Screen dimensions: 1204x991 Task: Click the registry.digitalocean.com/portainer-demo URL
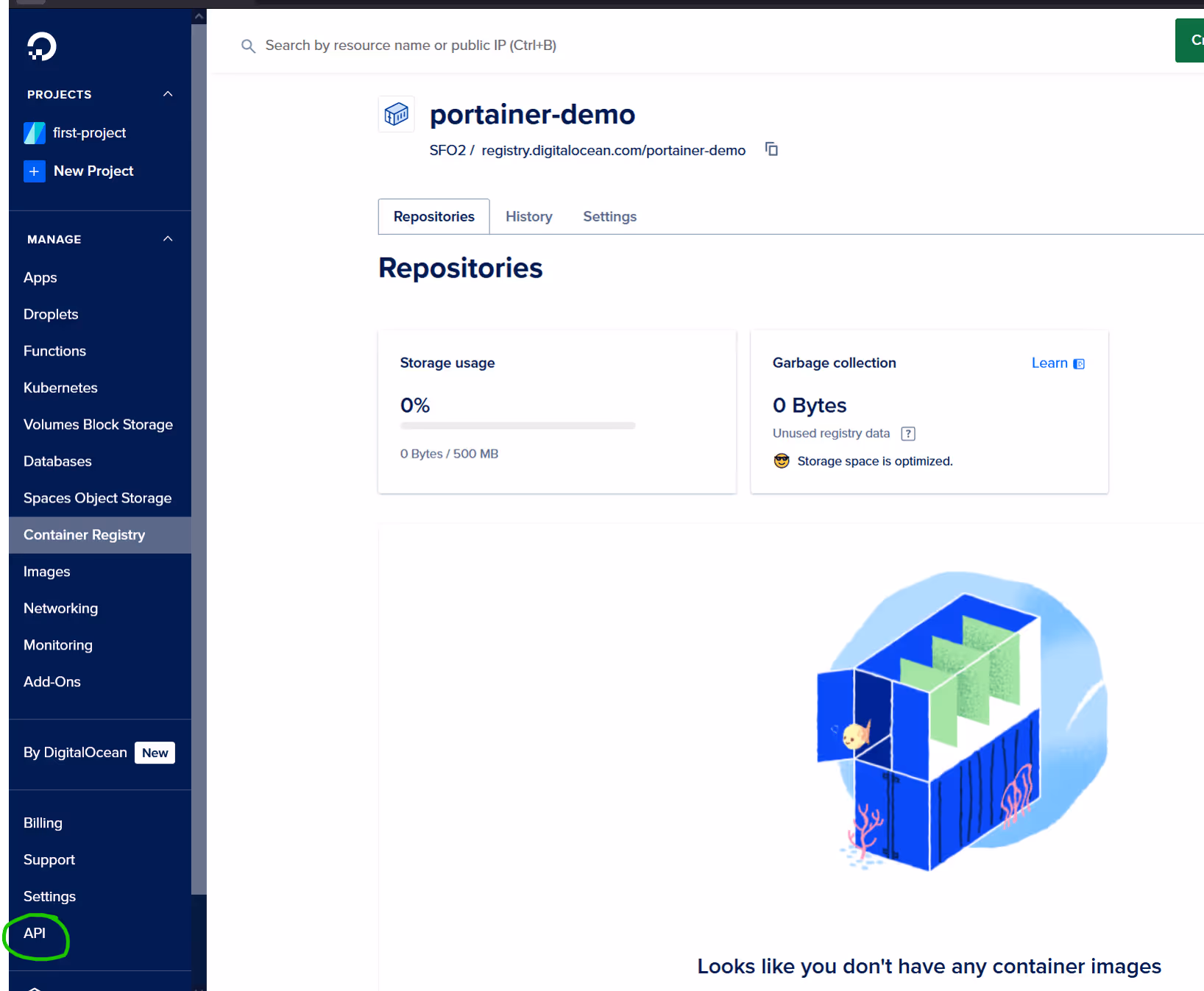pyautogui.click(x=613, y=150)
